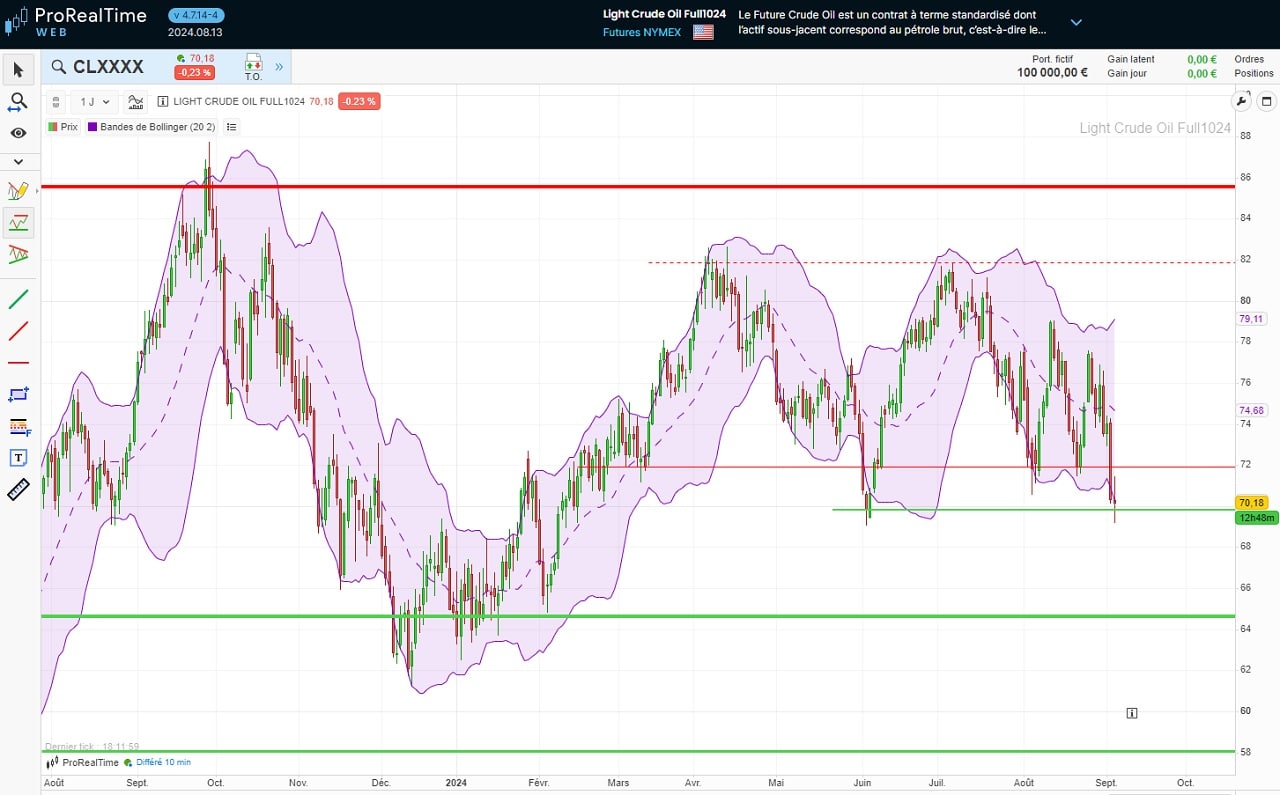Select the text annotation tool
The height and width of the screenshot is (795, 1280).
click(18, 458)
